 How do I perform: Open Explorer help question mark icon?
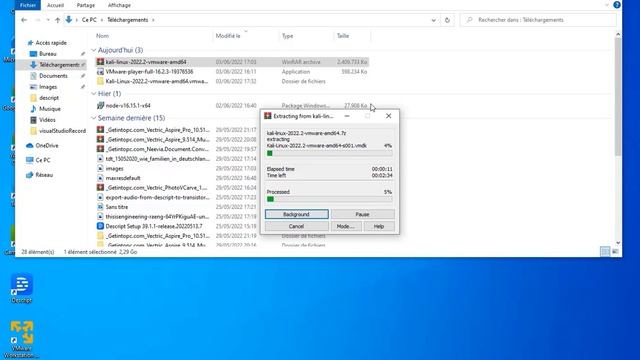[617, 5]
